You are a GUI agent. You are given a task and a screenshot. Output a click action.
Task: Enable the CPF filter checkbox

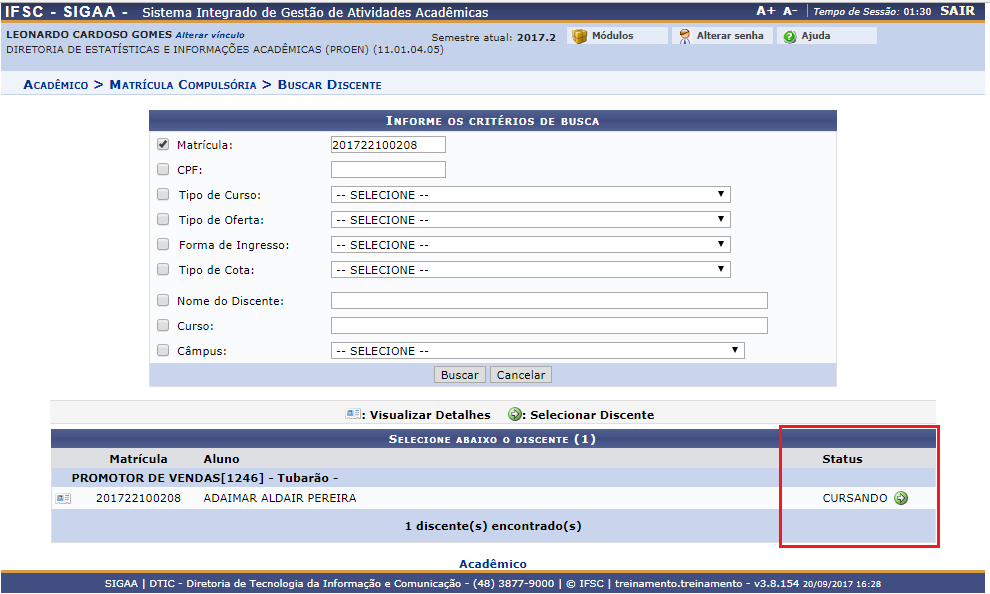(163, 170)
